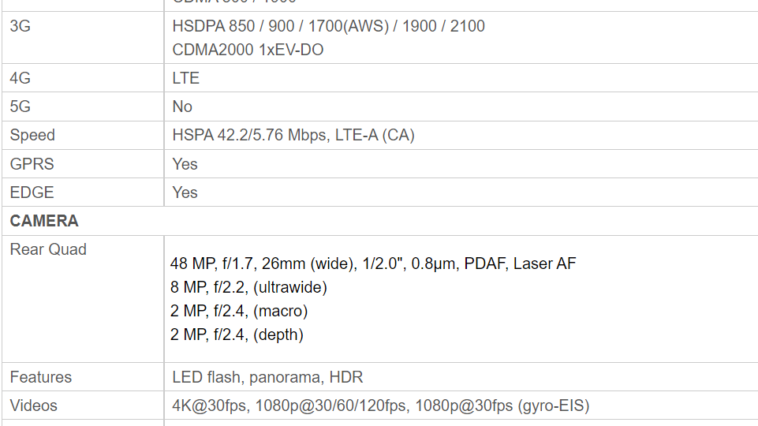
Task: Click the LED flash, panorama, HDR text
Action: [x=267, y=377]
